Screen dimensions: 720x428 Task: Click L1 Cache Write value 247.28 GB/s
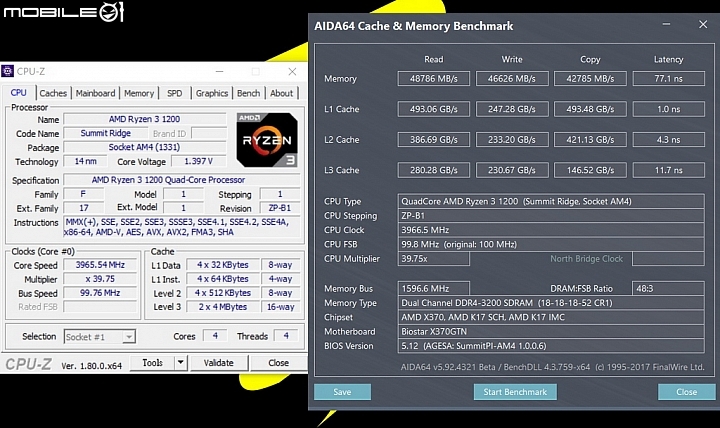coord(512,109)
